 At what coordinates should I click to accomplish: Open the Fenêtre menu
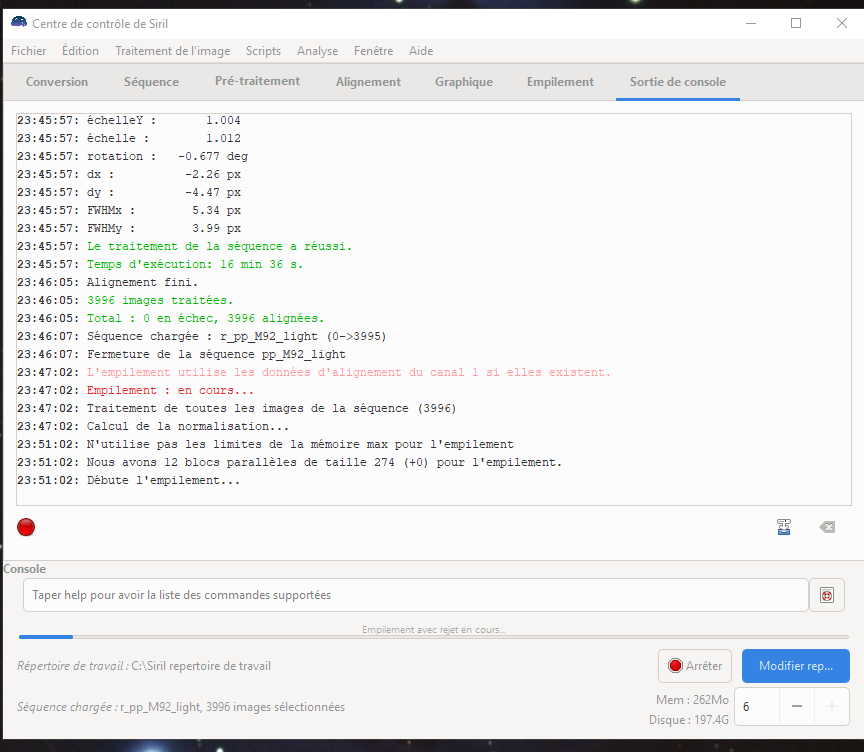(x=374, y=51)
